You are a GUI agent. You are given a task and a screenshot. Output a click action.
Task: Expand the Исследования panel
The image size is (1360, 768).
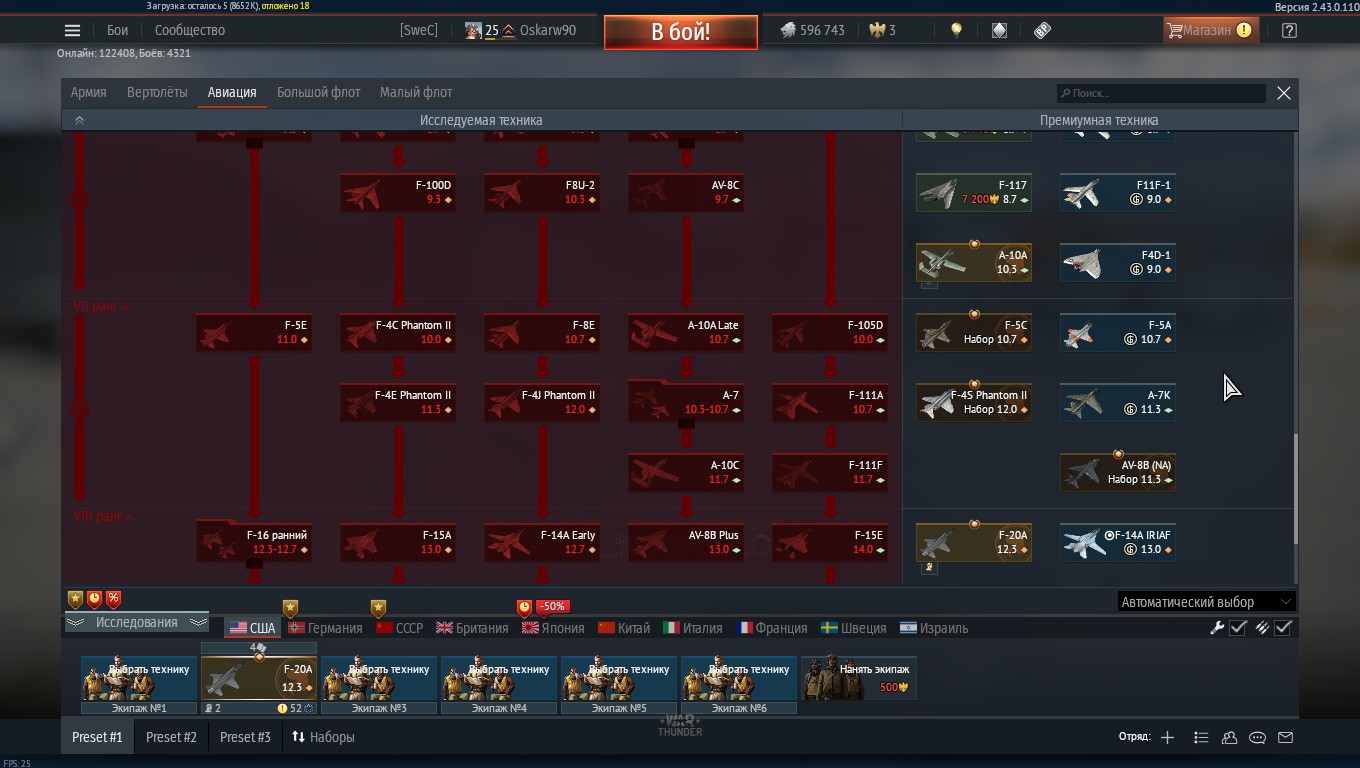tap(136, 622)
